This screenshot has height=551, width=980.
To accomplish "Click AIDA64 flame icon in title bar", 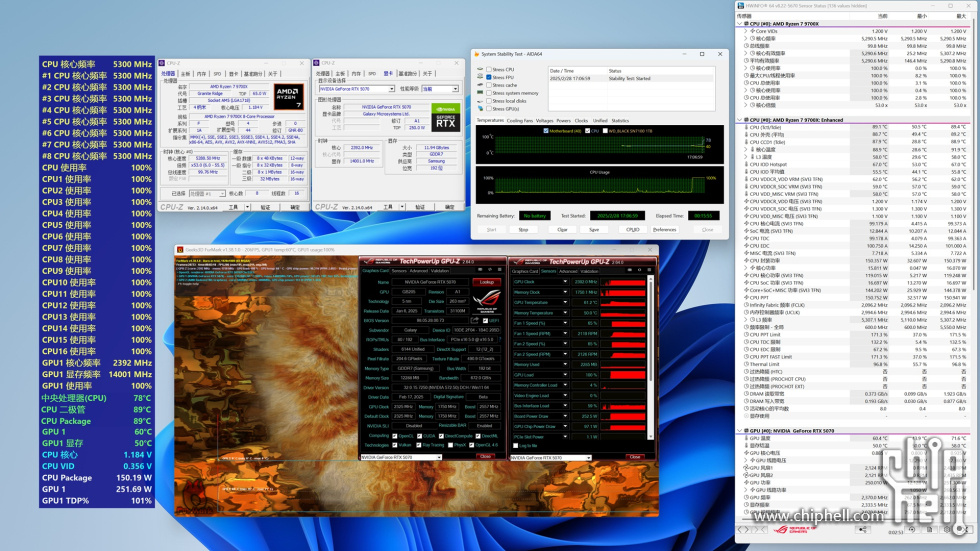I will click(x=476, y=54).
